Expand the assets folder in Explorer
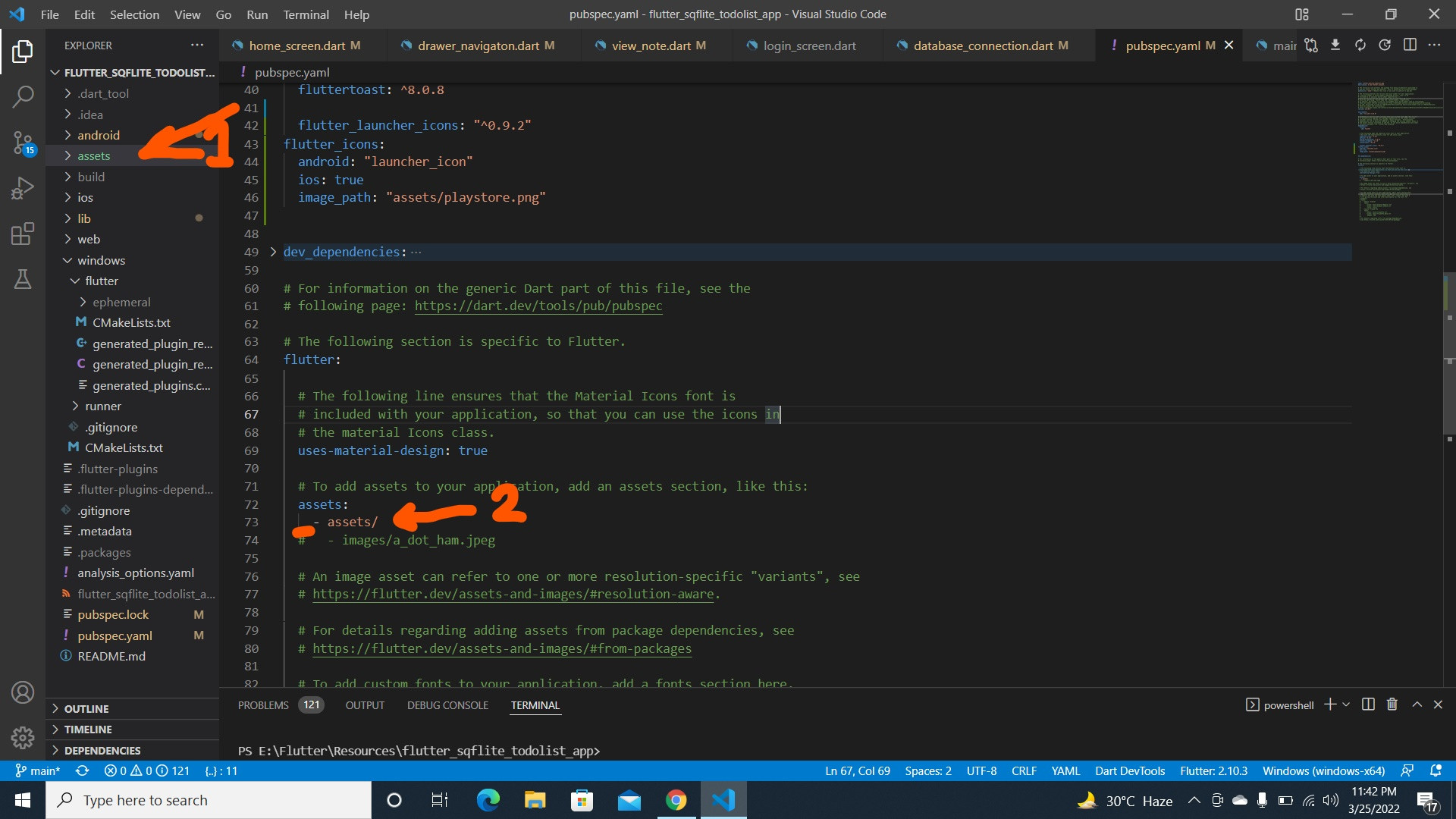 tap(93, 156)
